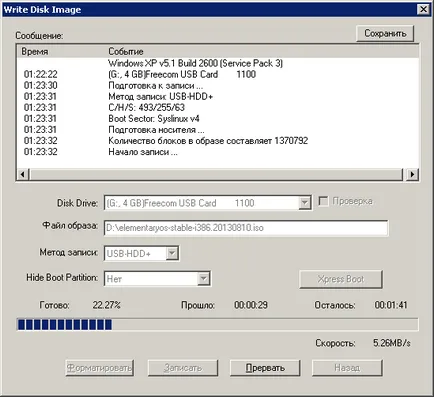
Task: Select log row 'Подготовка к записи ...'
Action: click(218, 85)
